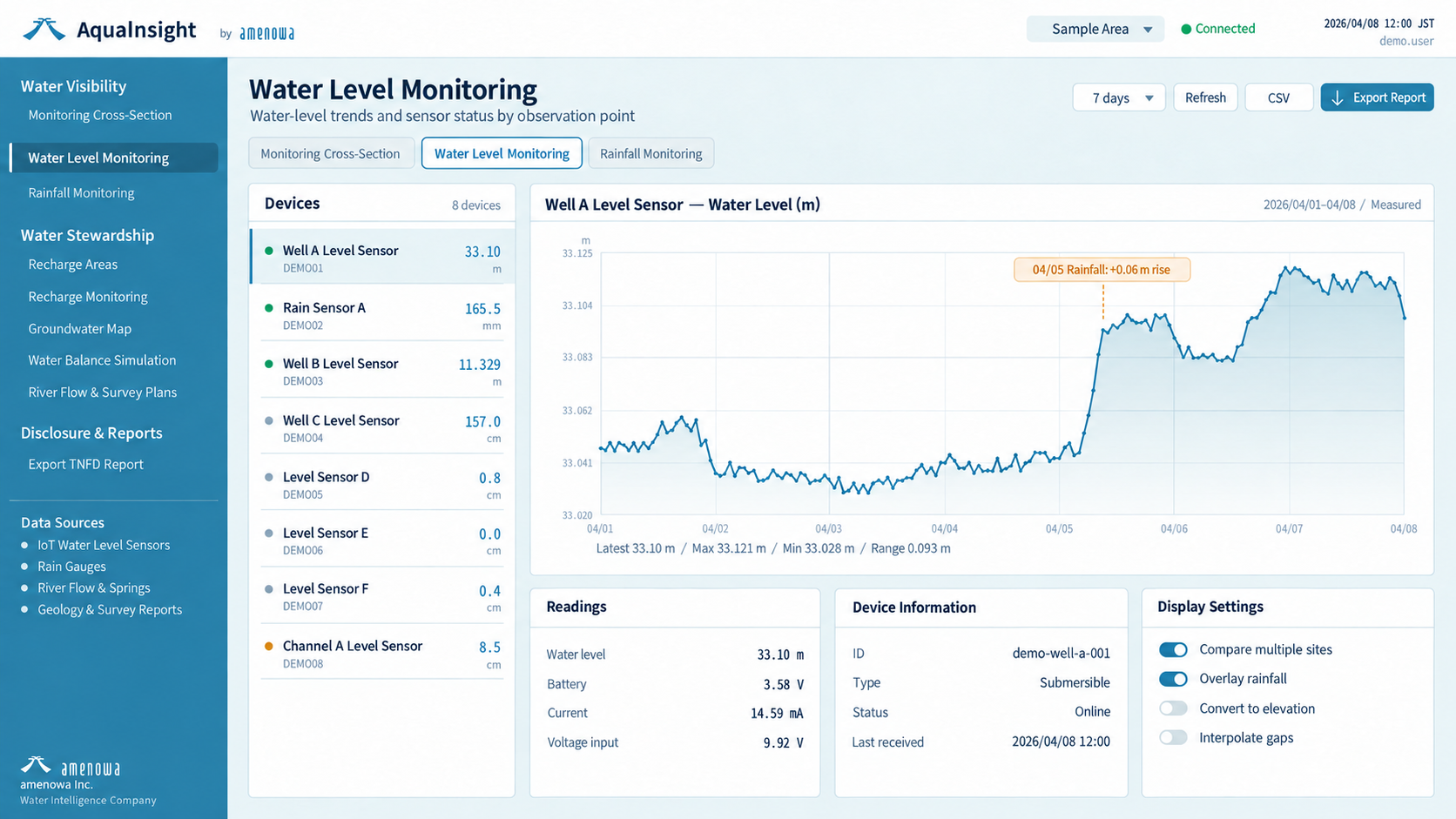Go to Recharge Monitoring in sidebar
Viewport: 1456px width, 819px height.
coord(88,297)
